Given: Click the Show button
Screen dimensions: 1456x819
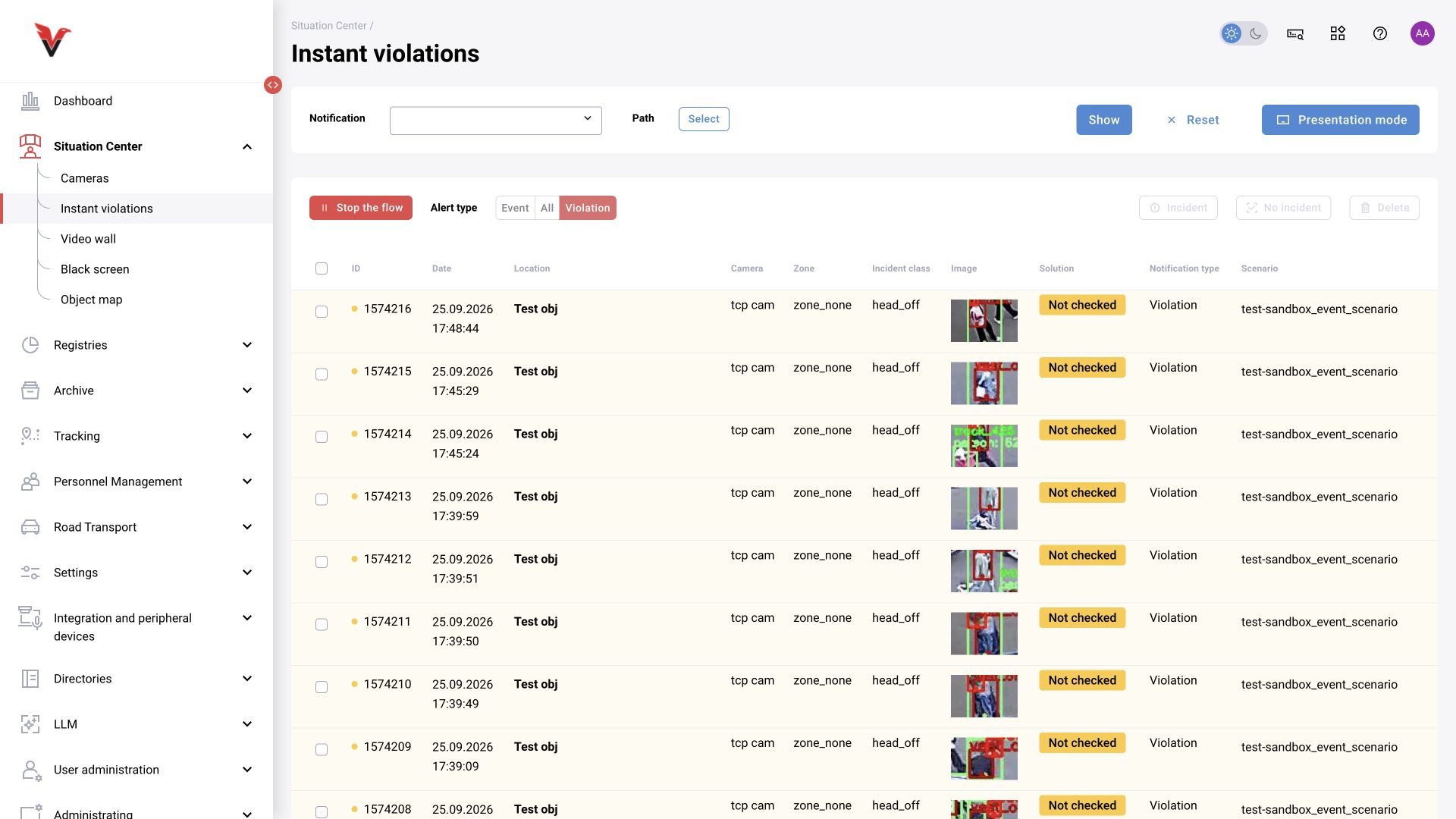Looking at the screenshot, I should (x=1104, y=120).
